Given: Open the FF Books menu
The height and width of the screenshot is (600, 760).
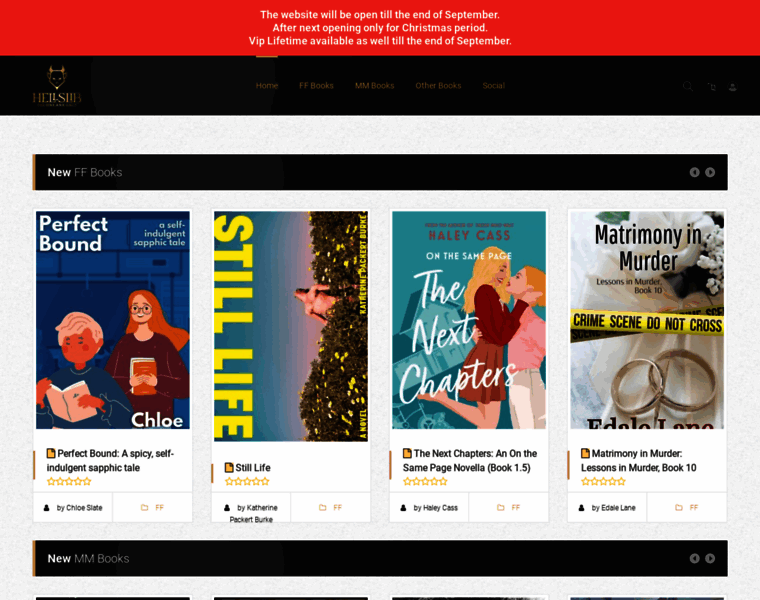Looking at the screenshot, I should pyautogui.click(x=316, y=86).
